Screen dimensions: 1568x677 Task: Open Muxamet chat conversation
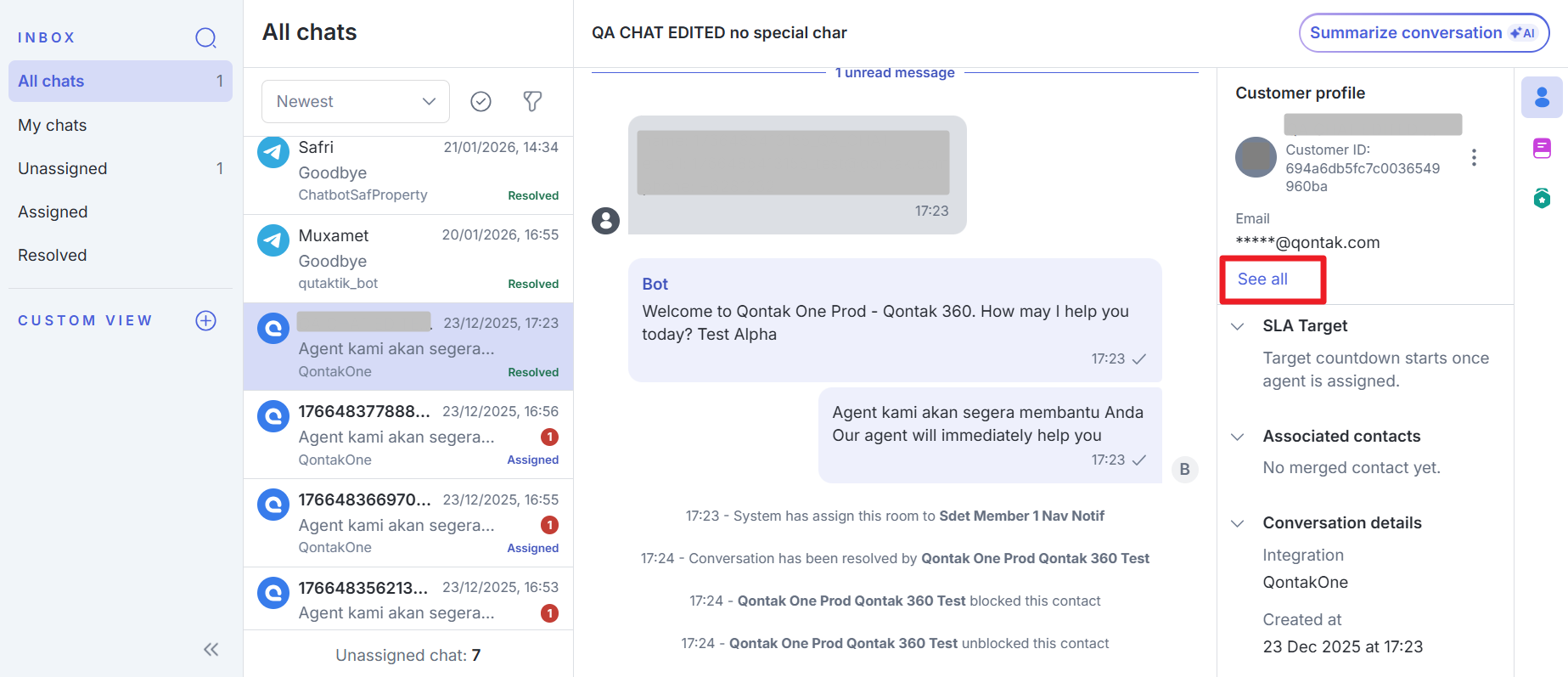pos(408,259)
